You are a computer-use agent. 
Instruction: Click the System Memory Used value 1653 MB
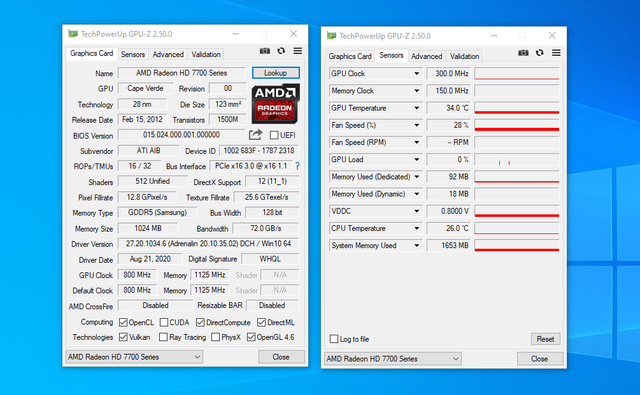(x=449, y=246)
